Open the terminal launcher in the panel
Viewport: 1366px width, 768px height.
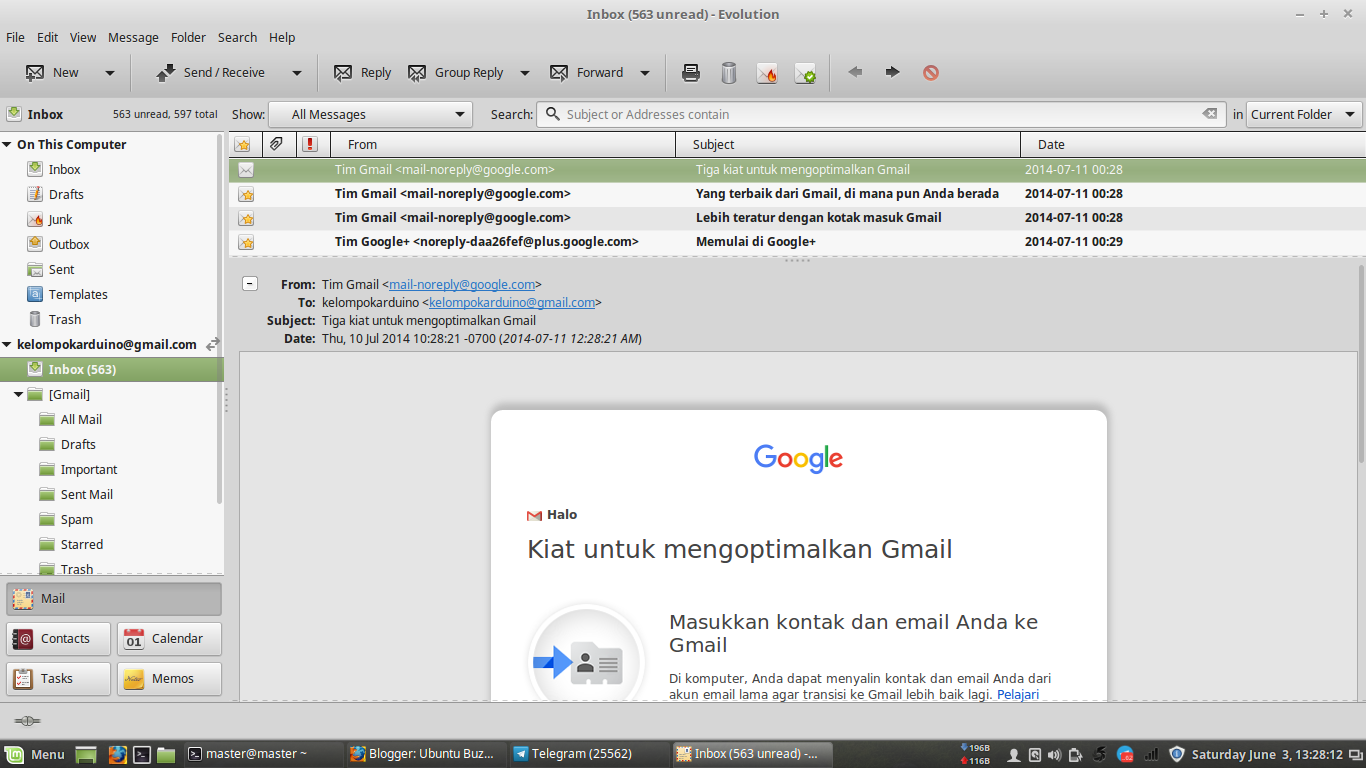tap(143, 754)
